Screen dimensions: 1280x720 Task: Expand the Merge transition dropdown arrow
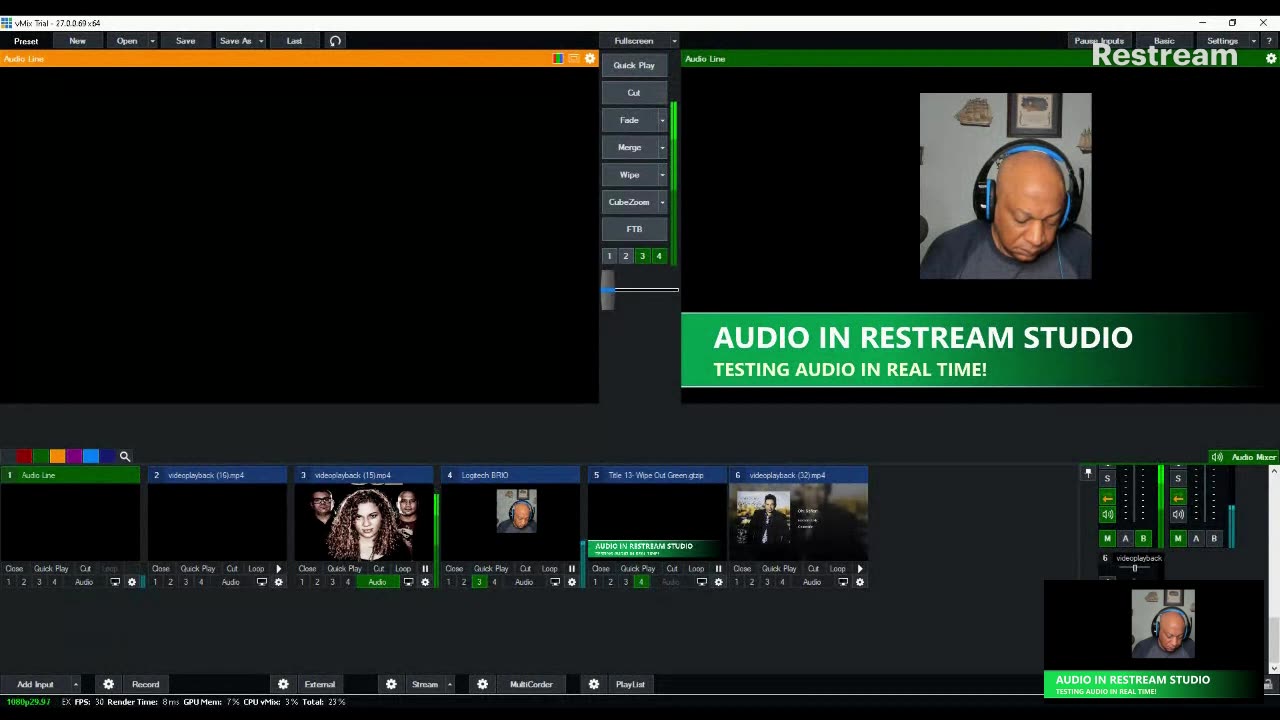coord(662,147)
